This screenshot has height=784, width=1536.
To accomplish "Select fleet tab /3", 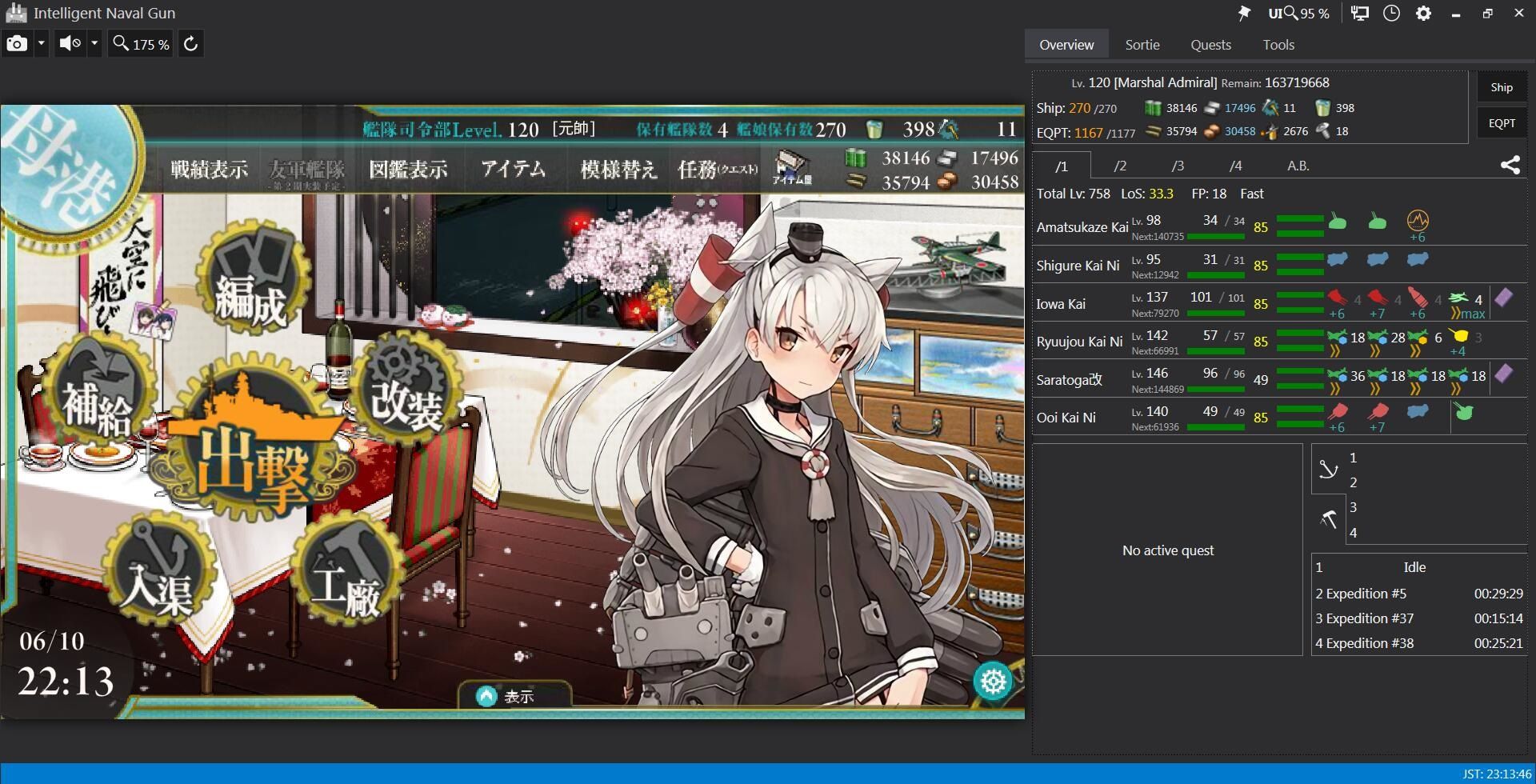I will pos(1178,166).
